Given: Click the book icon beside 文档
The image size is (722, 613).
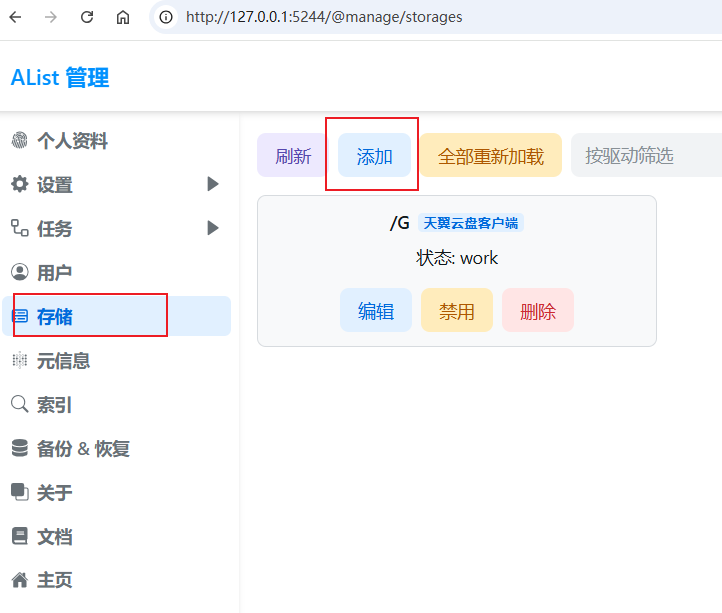Looking at the screenshot, I should click(19, 536).
